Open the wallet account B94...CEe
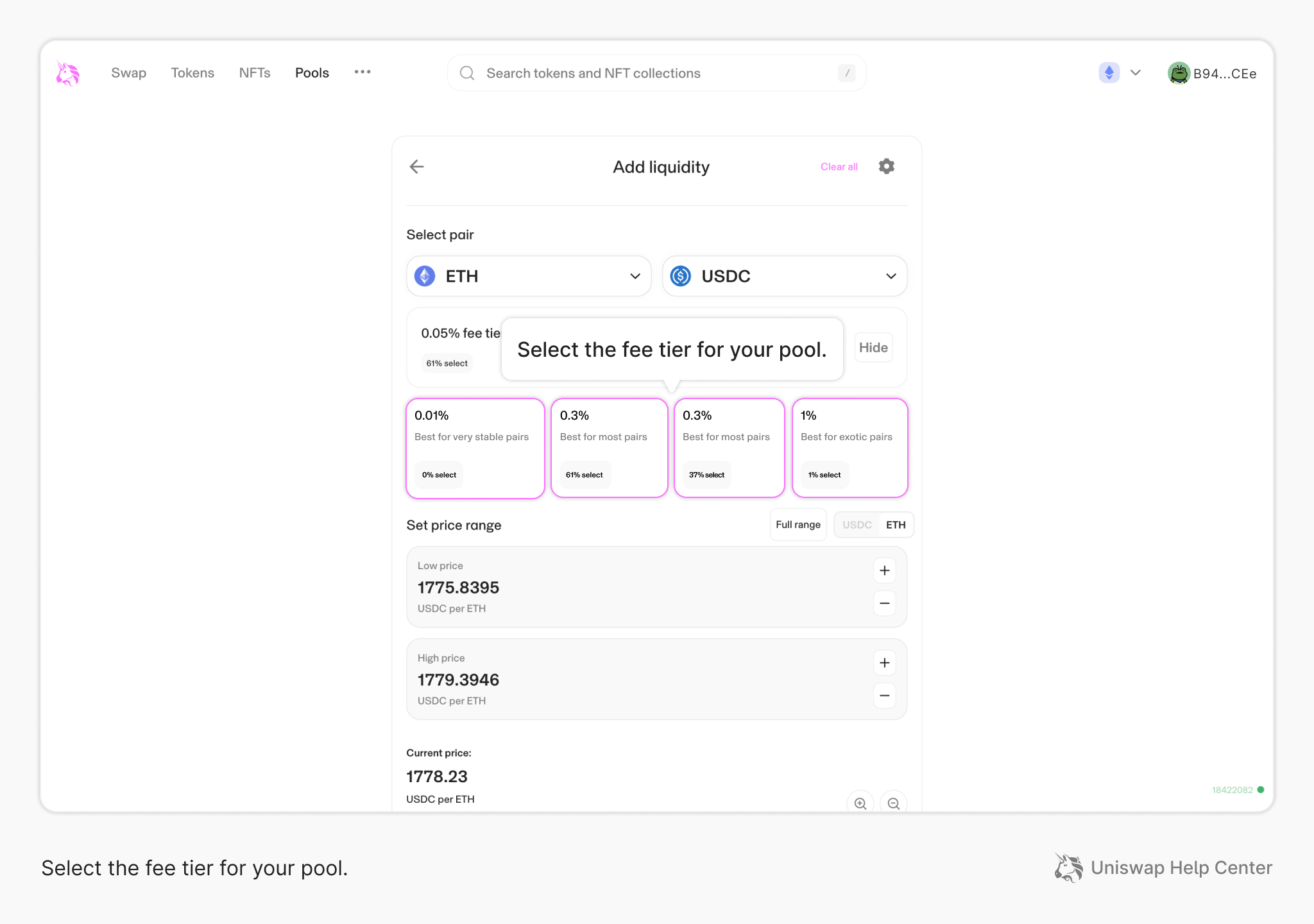 [x=1213, y=73]
